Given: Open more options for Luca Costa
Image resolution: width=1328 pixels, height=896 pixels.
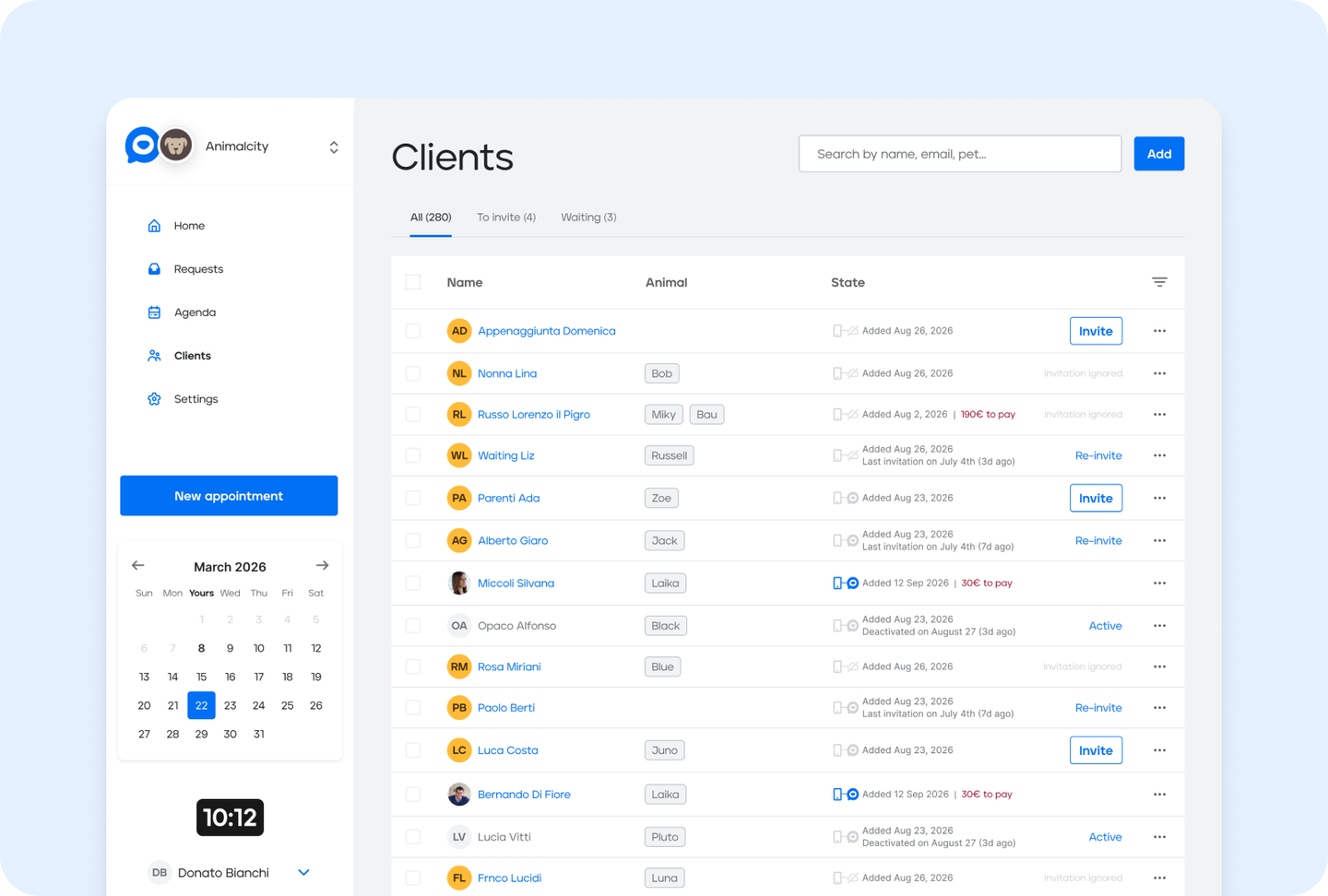Looking at the screenshot, I should tap(1159, 750).
